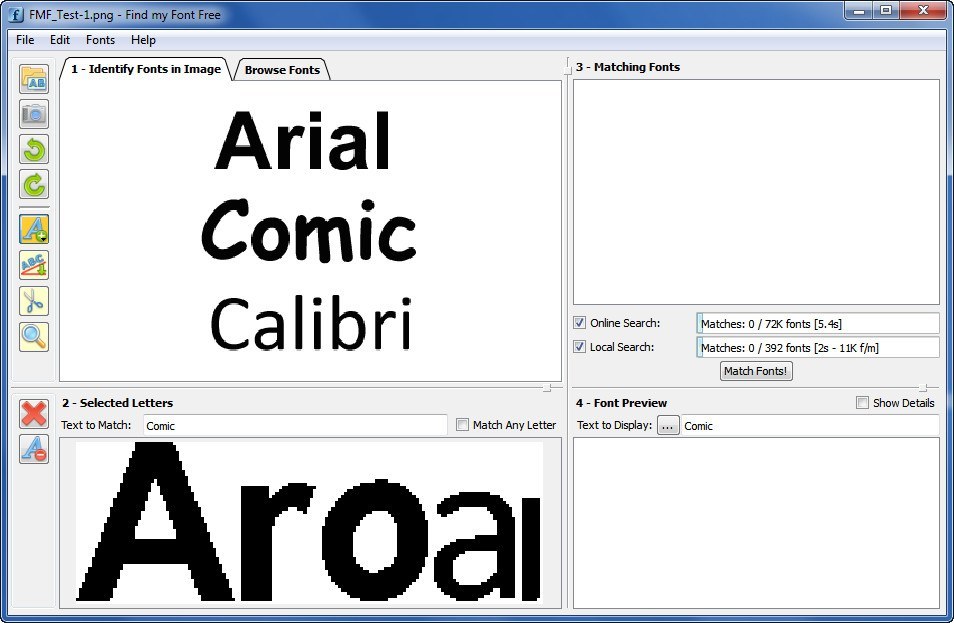Rotate image counterclockwise with green arrow icon
The width and height of the screenshot is (954, 623).
pyautogui.click(x=34, y=150)
